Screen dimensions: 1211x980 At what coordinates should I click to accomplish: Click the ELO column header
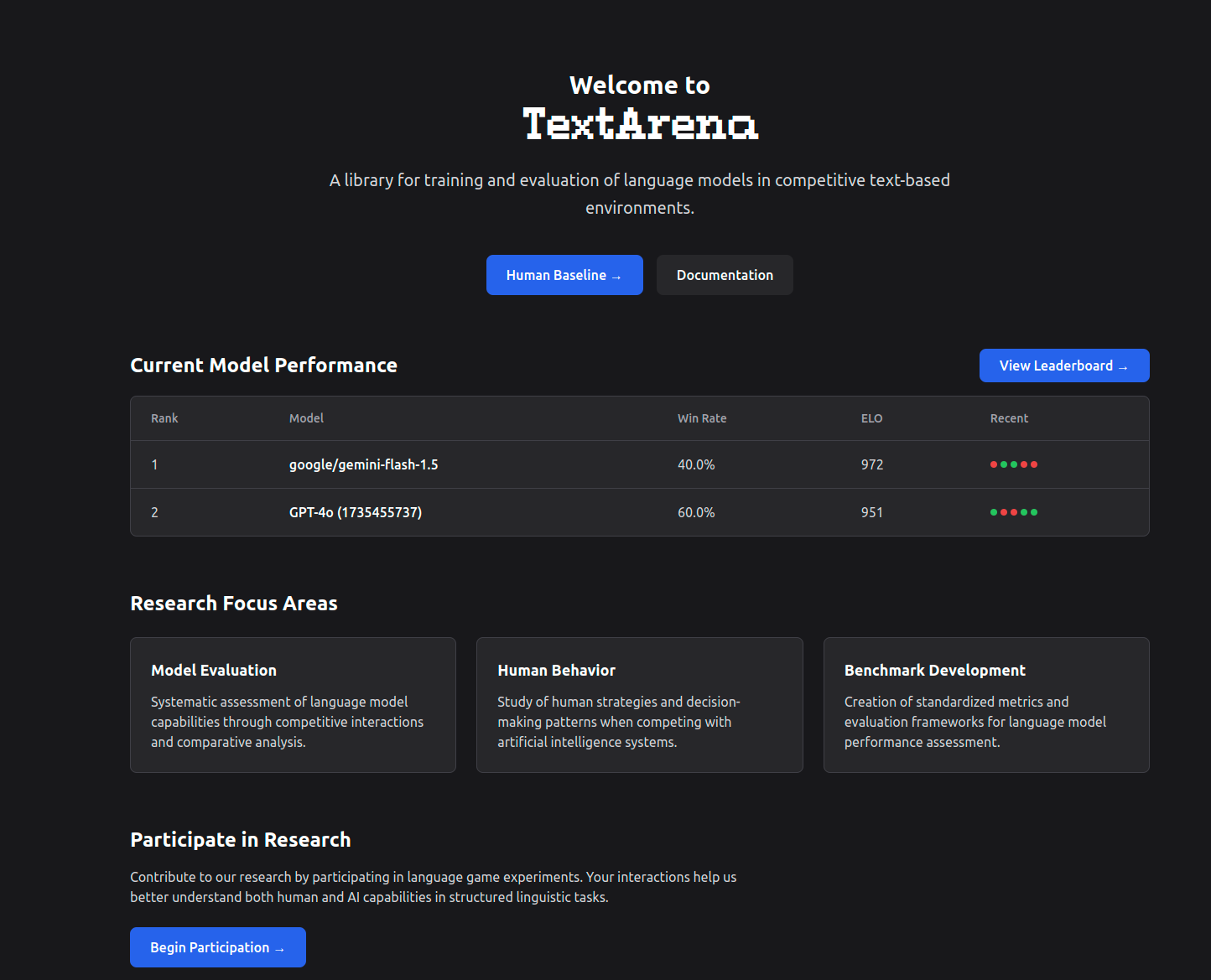pos(871,418)
